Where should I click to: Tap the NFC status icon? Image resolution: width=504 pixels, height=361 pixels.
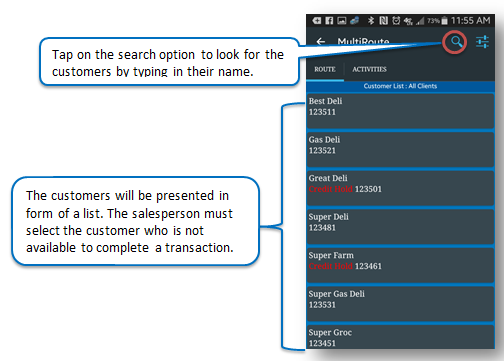pos(383,21)
